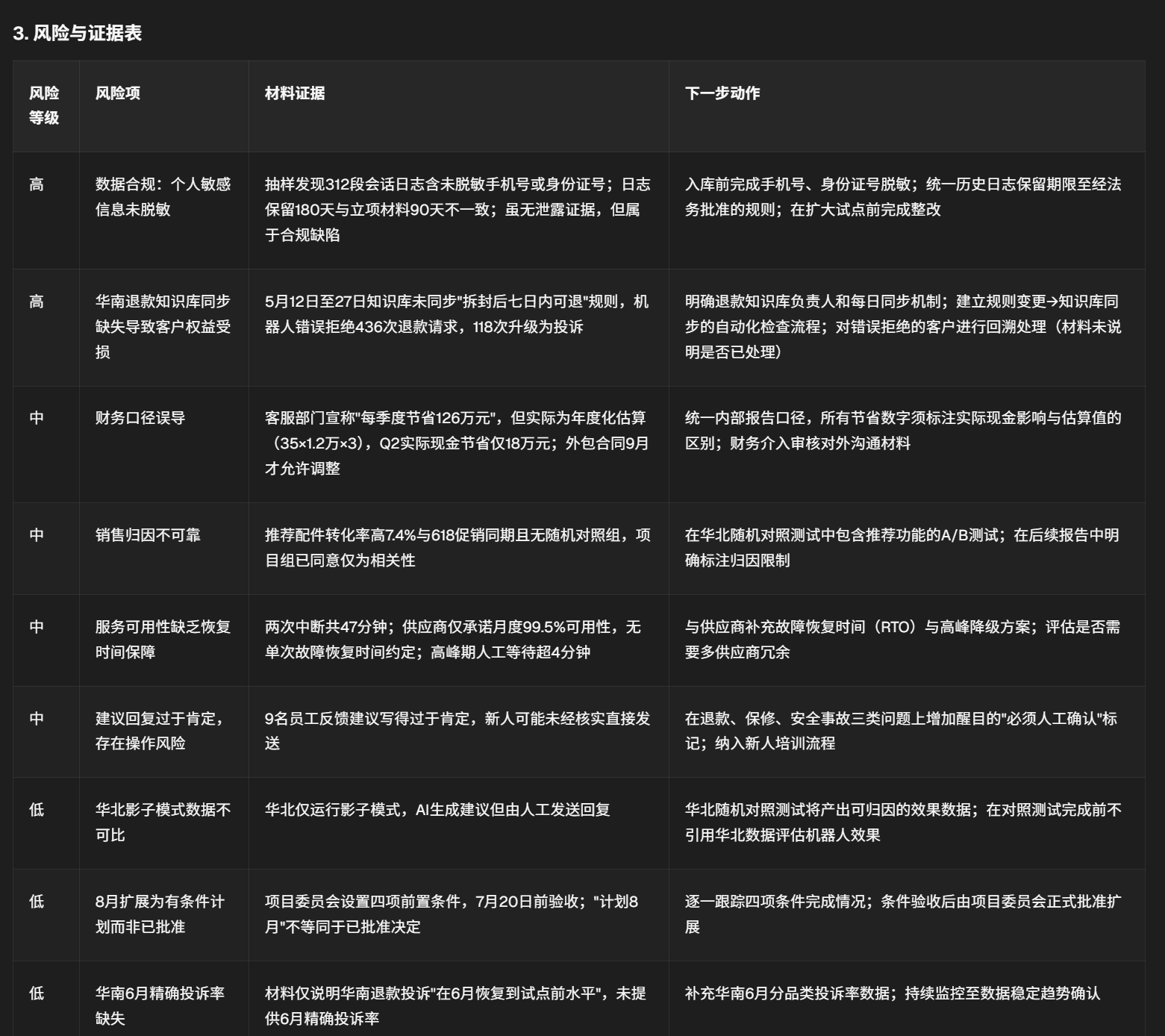This screenshot has width=1165, height=1036.
Task: Click the "低" level in the 华北影子模式 row
Action: (x=37, y=810)
